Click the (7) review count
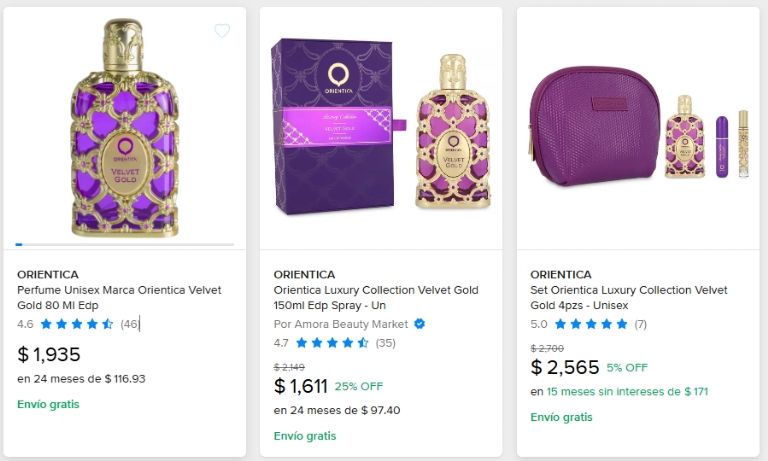 coord(640,324)
